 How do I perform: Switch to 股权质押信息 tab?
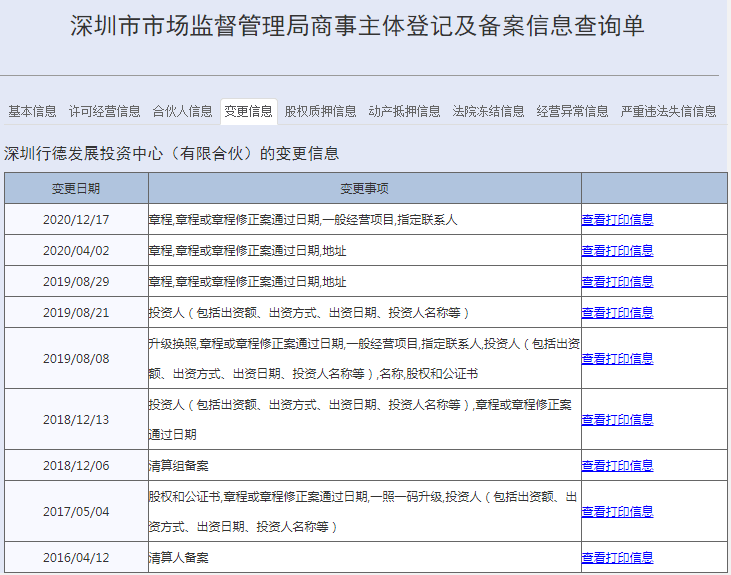(x=320, y=111)
